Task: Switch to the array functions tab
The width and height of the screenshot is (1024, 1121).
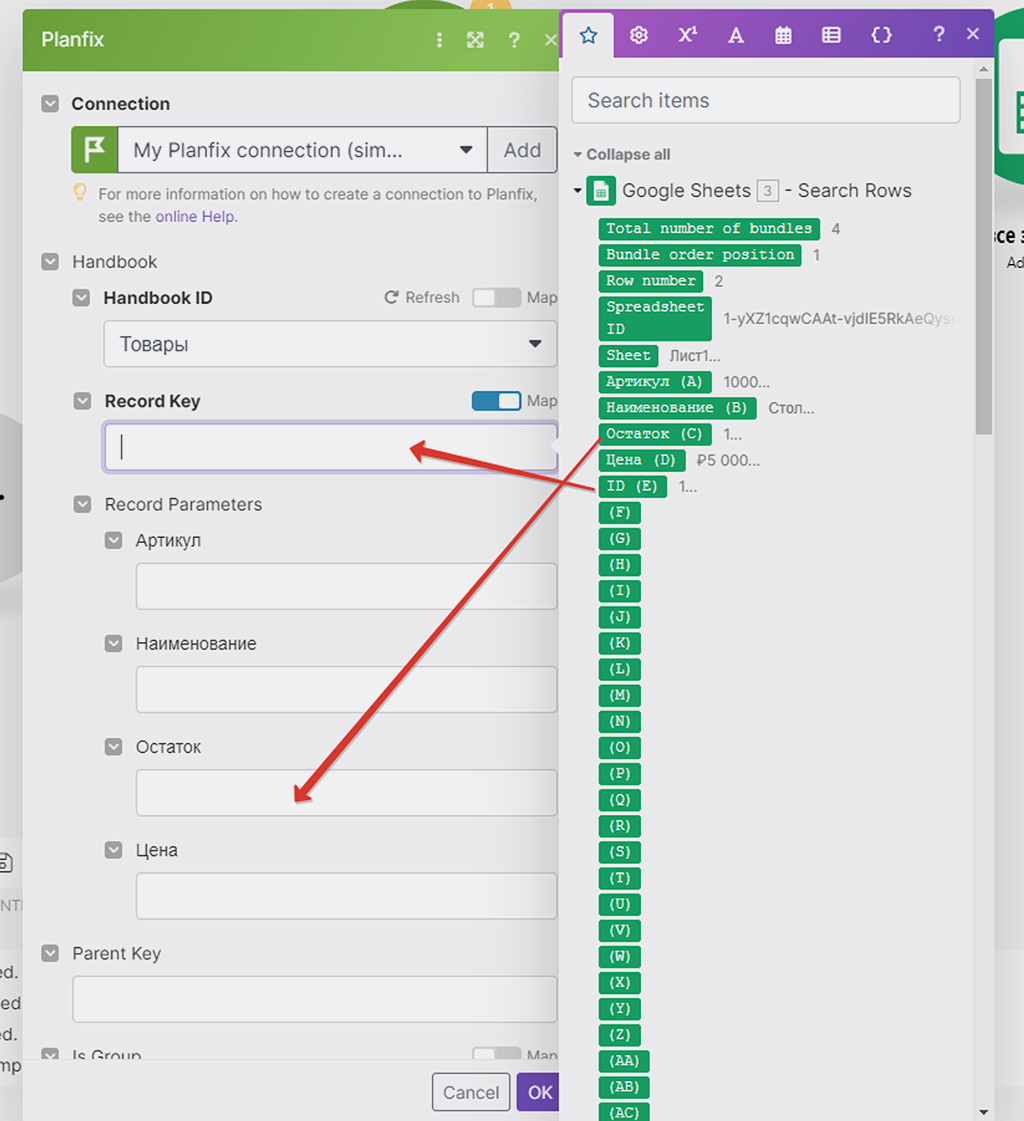Action: click(x=831, y=35)
